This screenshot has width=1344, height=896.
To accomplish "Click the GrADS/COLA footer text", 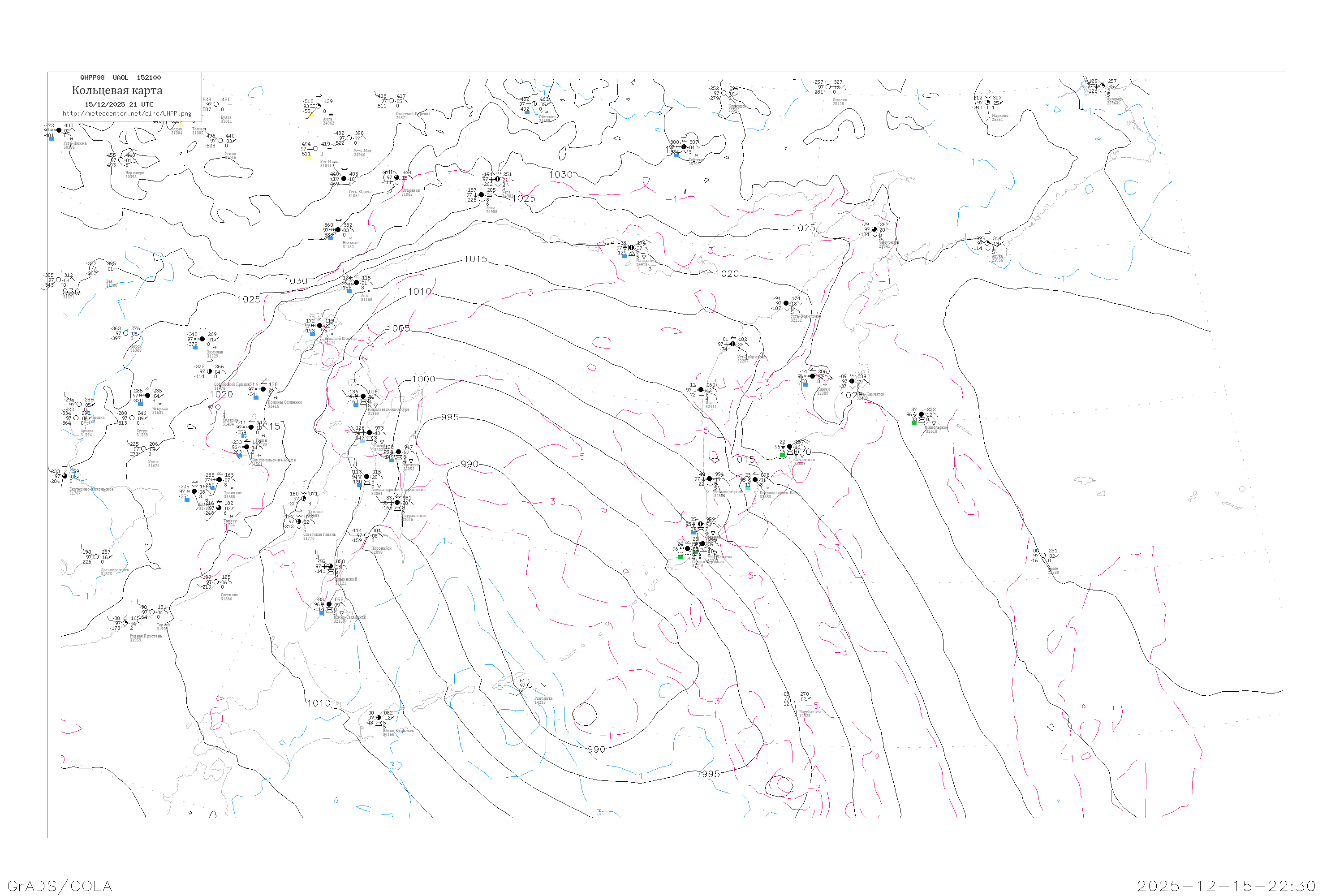I will coord(60,886).
